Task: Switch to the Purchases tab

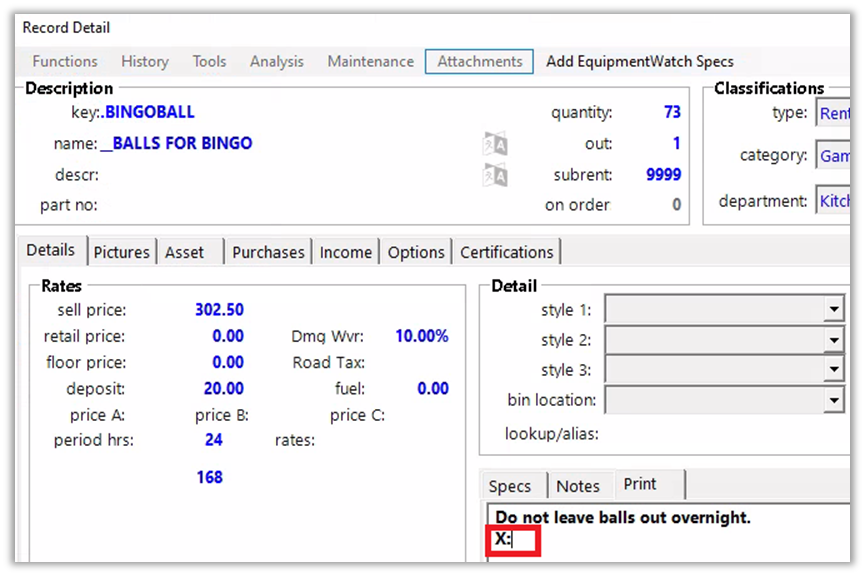Action: (267, 252)
